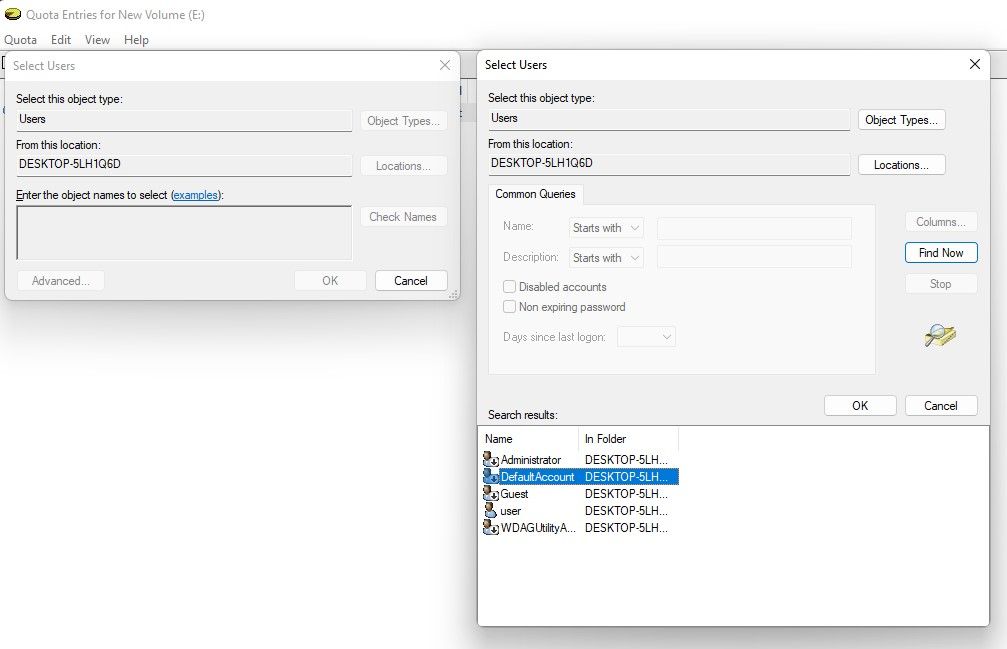The image size is (1007, 649).
Task: Close the active Select Users dialog
Action: click(x=975, y=65)
